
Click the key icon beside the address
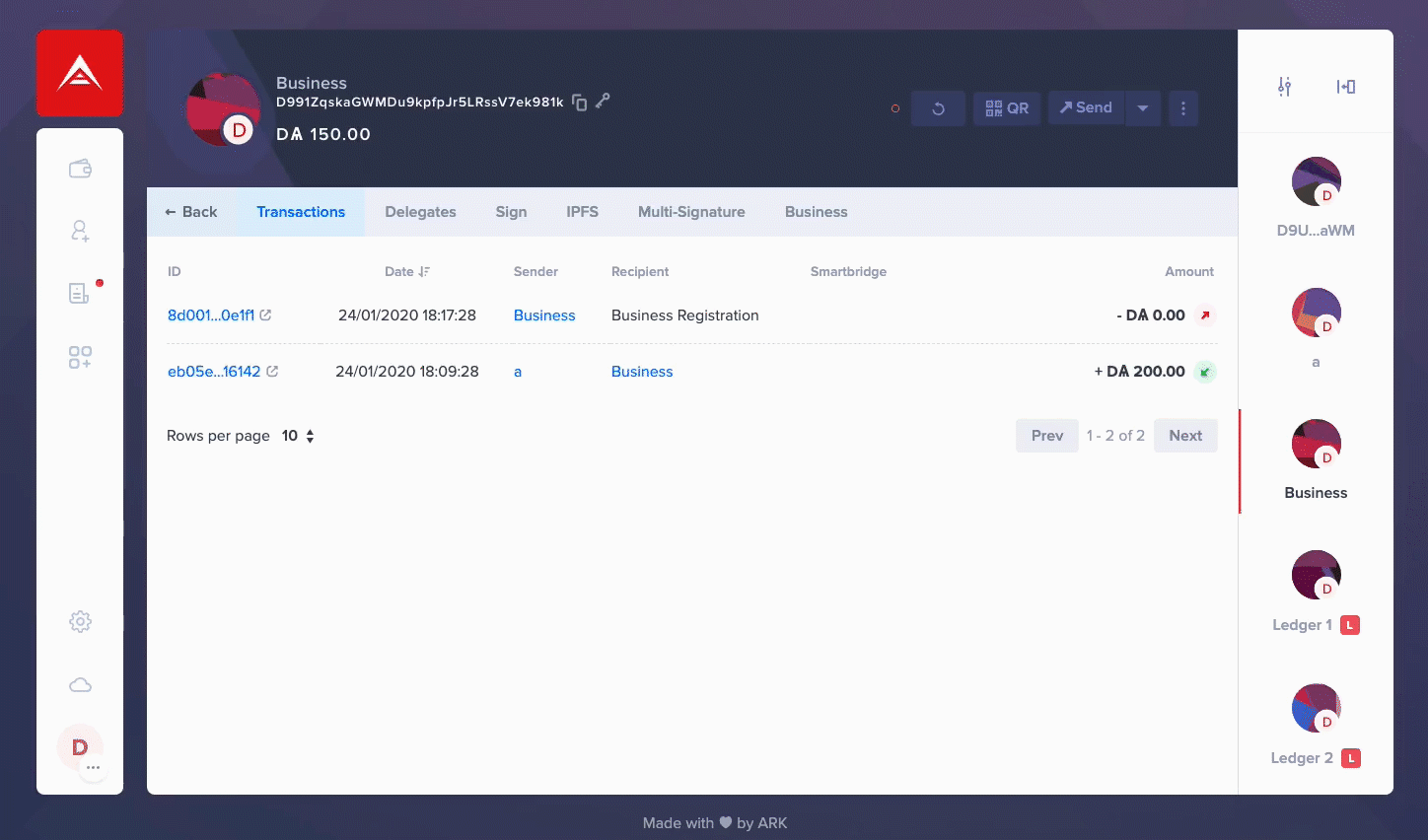(x=603, y=101)
